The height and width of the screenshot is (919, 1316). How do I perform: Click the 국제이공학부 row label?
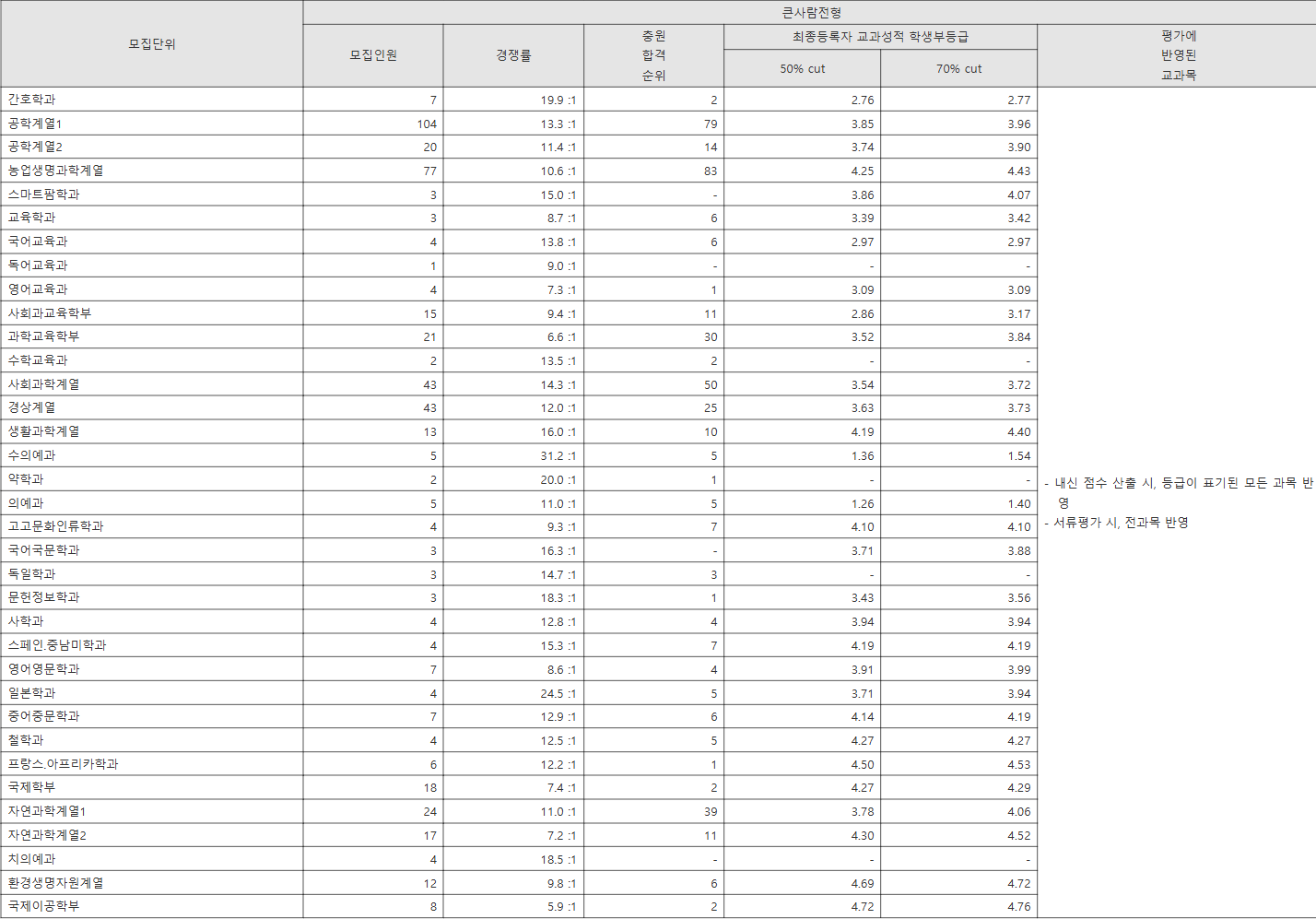[x=44, y=906]
